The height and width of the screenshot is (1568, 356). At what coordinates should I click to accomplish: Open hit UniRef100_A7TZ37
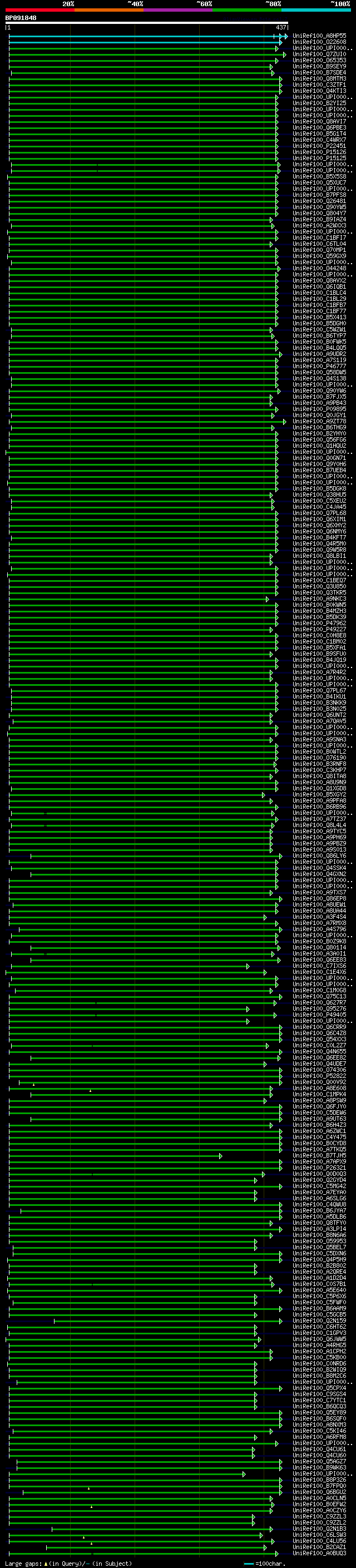[319, 819]
